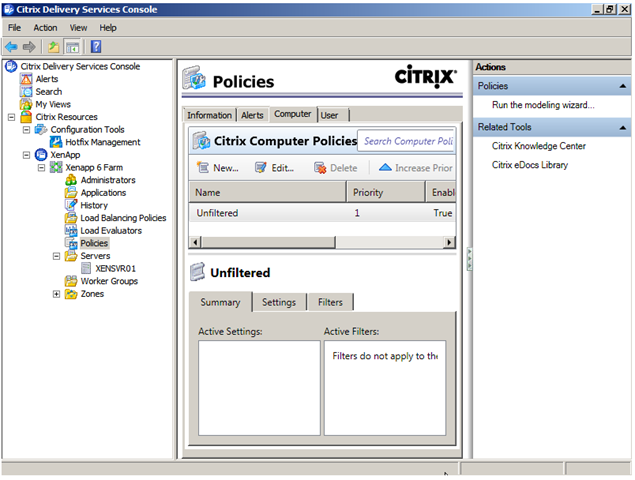The height and width of the screenshot is (480, 635).
Task: Collapse the Related Tools actions section
Action: pyautogui.click(x=623, y=128)
